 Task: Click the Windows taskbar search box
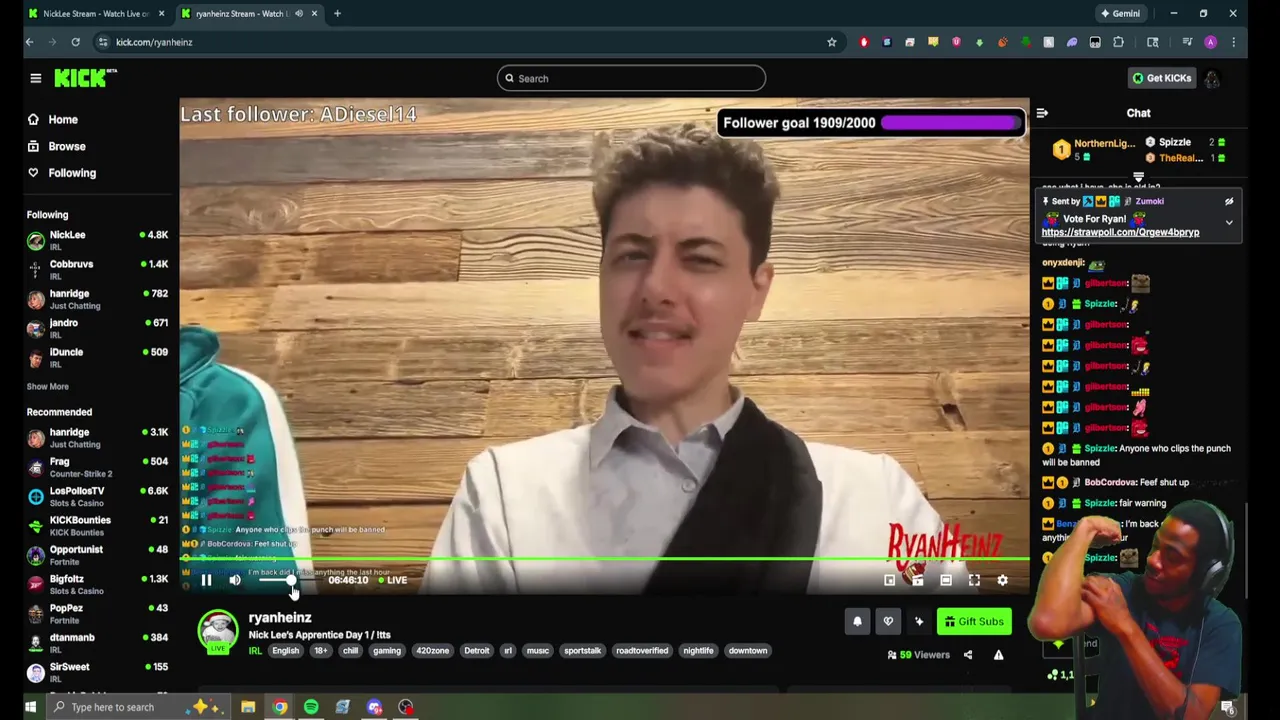click(138, 707)
